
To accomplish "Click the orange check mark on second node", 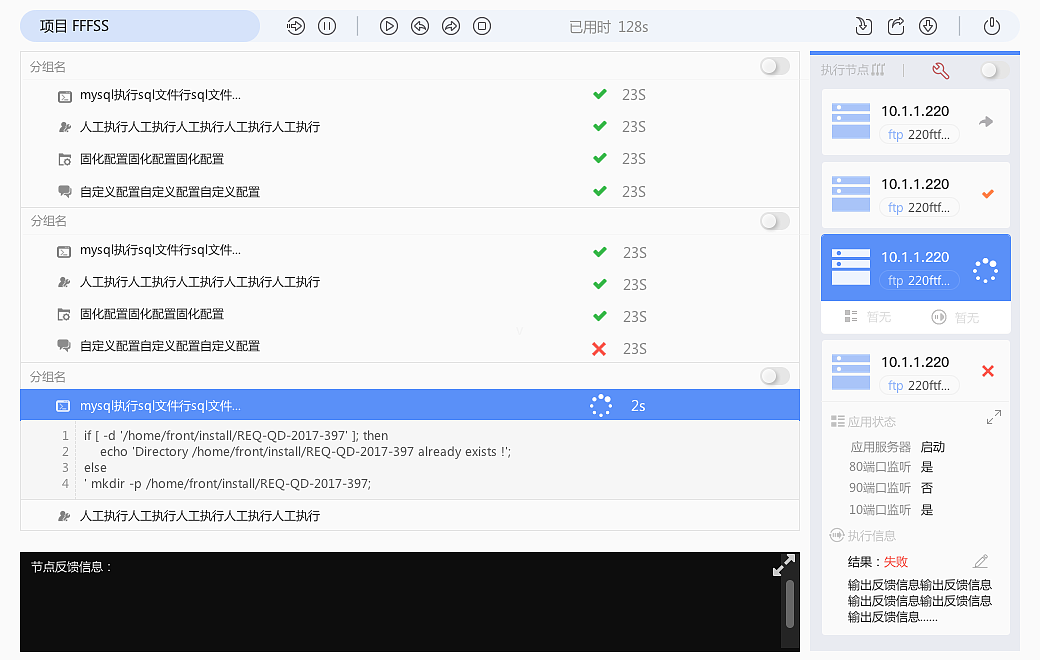I will [x=988, y=194].
